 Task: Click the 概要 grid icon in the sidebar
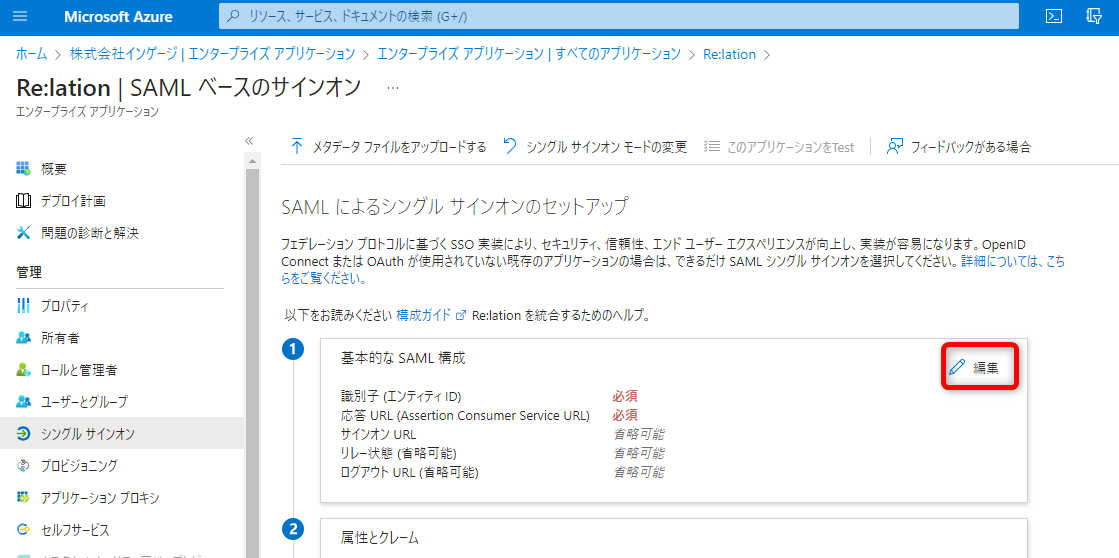pyautogui.click(x=23, y=168)
